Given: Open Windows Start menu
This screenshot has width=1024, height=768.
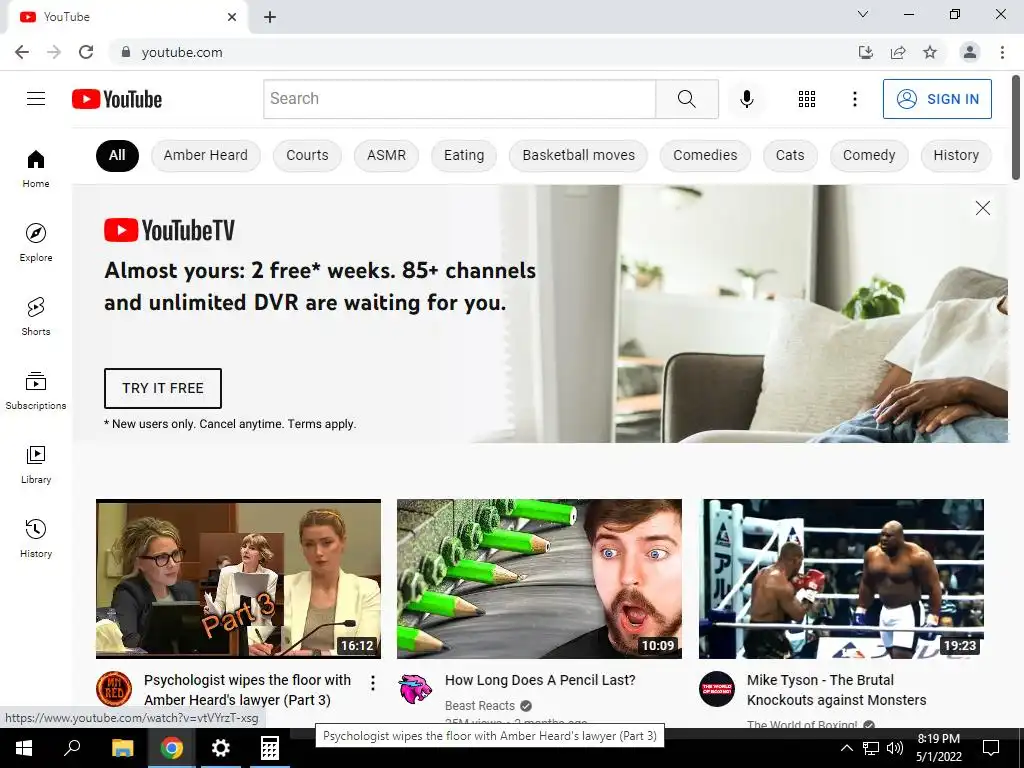Looking at the screenshot, I should click(x=24, y=748).
